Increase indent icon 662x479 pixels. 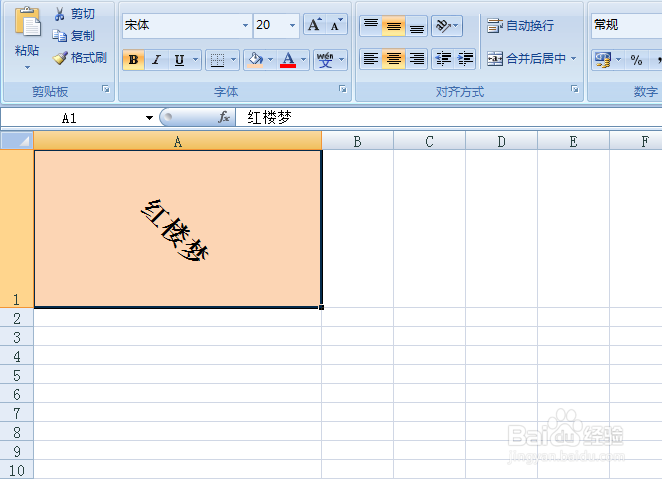466,59
